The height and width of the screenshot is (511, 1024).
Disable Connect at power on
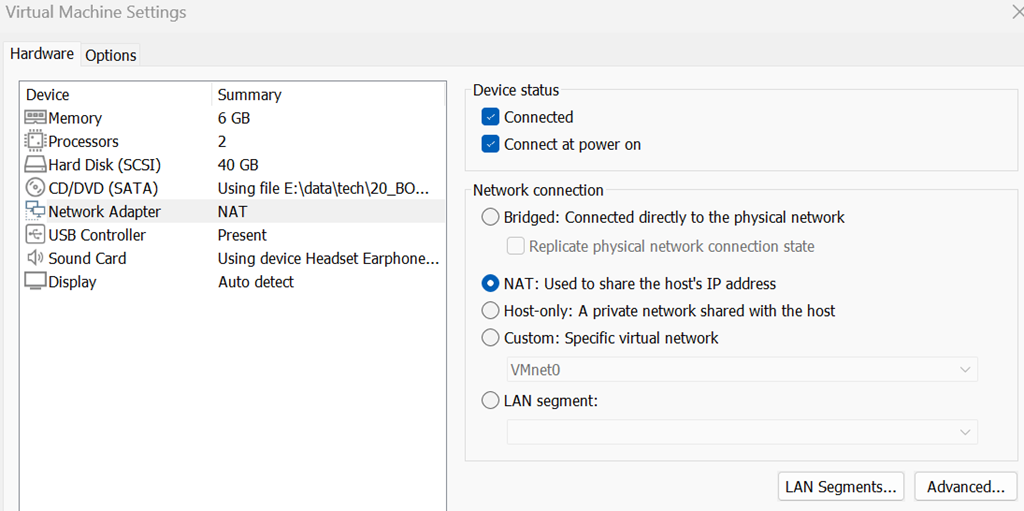coord(490,144)
